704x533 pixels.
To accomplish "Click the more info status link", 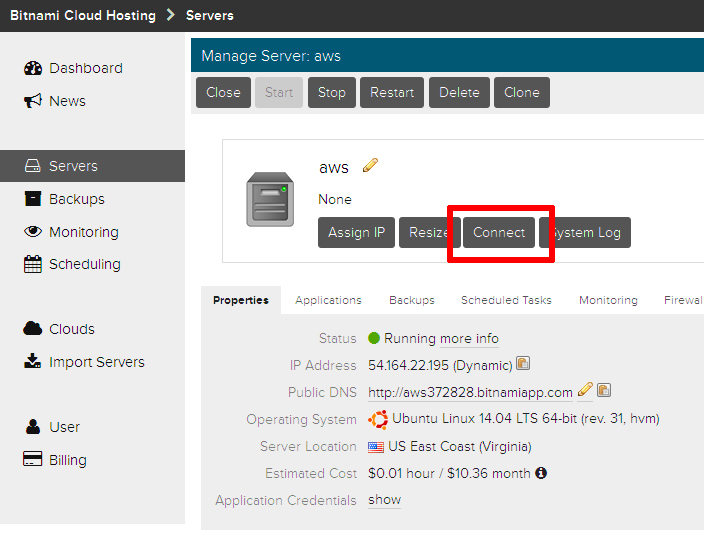I will coord(469,338).
